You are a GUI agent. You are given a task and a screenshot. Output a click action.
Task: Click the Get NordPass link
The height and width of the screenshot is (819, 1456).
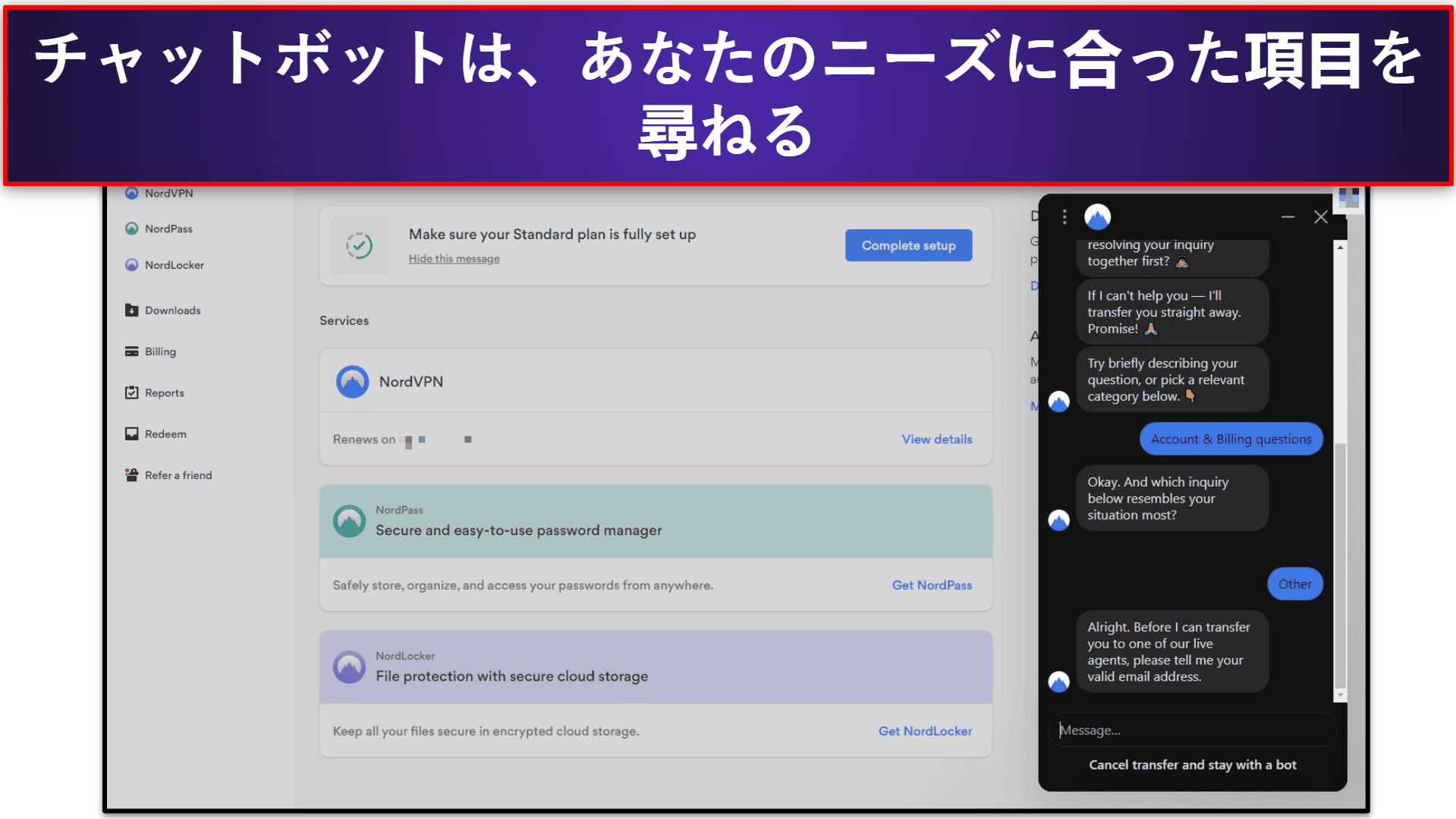tap(932, 585)
